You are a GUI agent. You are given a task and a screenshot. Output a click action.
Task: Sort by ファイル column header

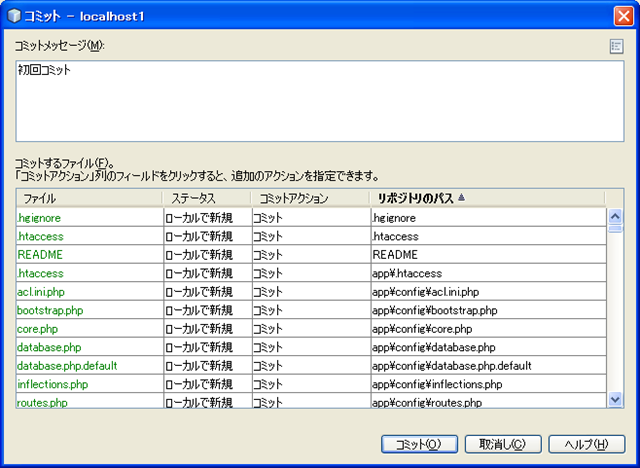pyautogui.click(x=89, y=198)
